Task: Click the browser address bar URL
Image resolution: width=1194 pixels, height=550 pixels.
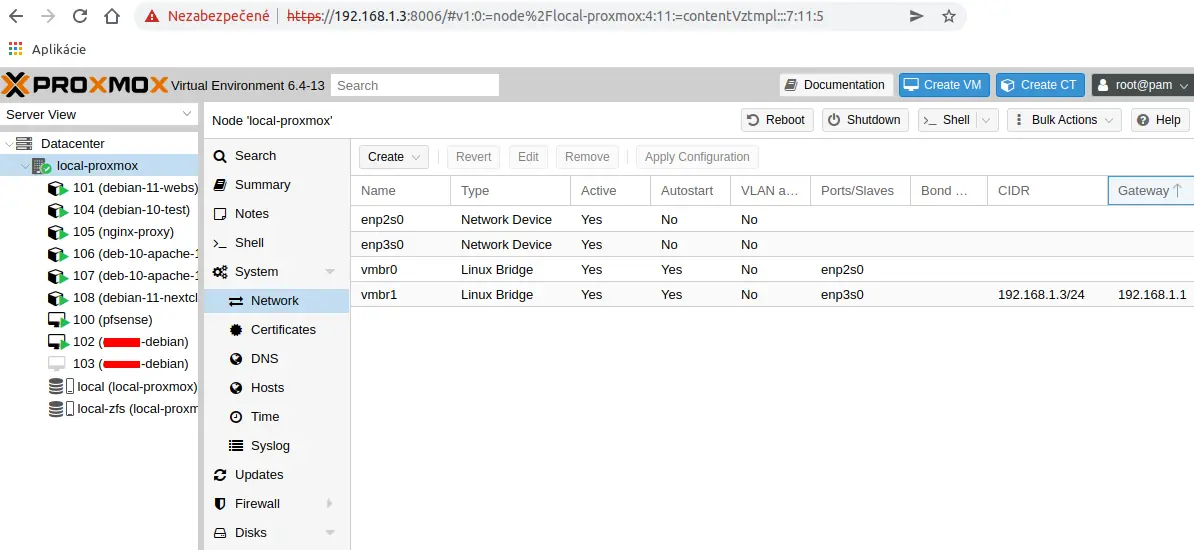Action: click(556, 16)
